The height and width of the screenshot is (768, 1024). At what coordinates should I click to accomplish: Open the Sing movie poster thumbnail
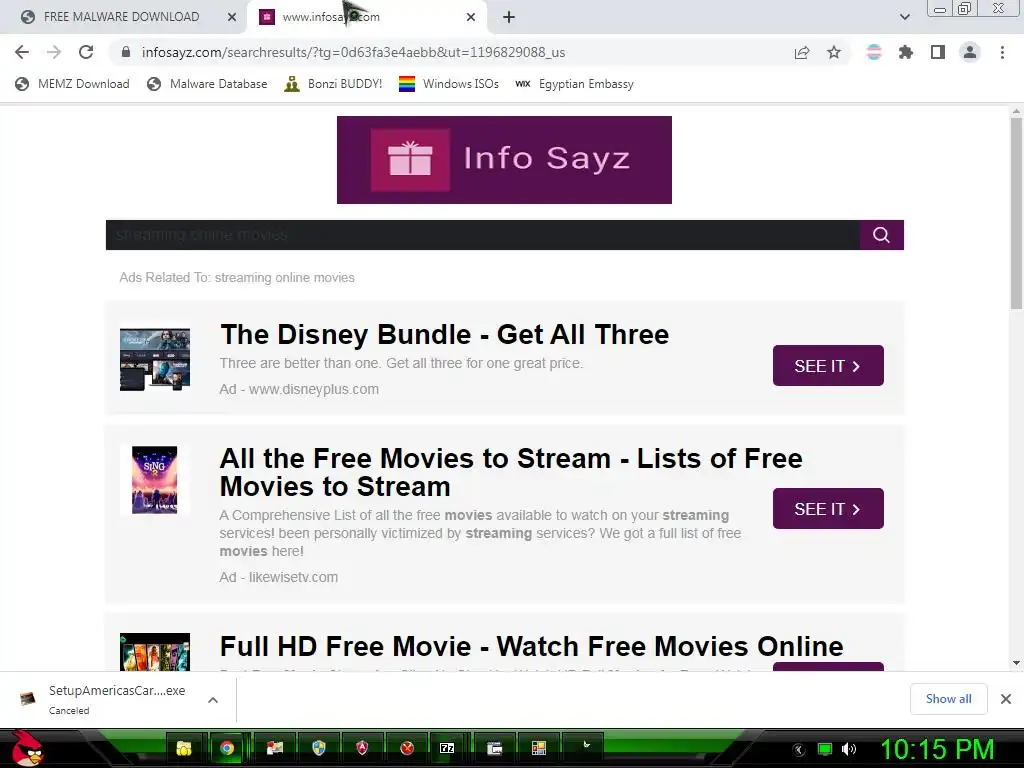click(155, 480)
